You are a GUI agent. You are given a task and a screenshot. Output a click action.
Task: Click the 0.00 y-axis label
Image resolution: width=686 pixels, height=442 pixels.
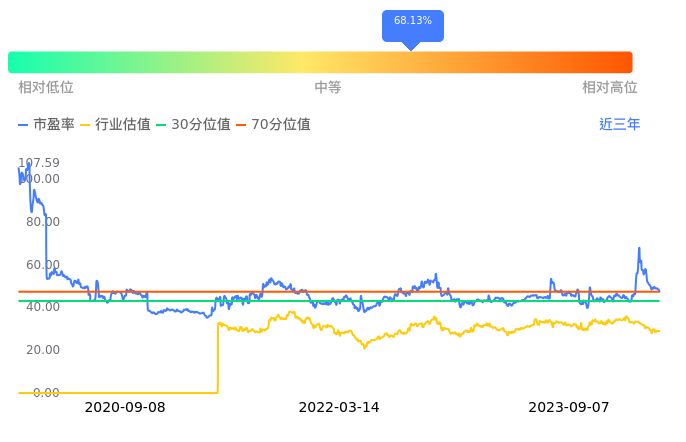click(x=45, y=393)
